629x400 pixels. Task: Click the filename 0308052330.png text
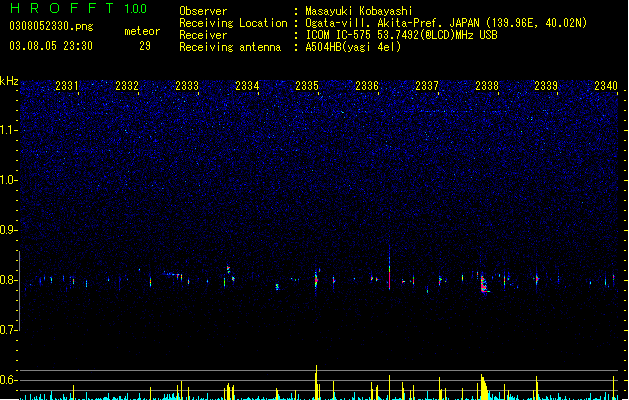pyautogui.click(x=51, y=27)
